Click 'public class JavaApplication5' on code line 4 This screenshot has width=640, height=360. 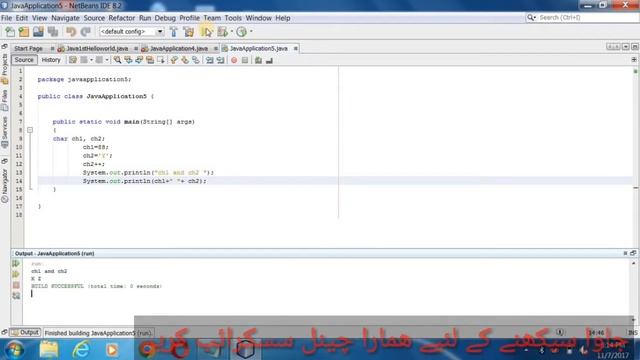92,96
